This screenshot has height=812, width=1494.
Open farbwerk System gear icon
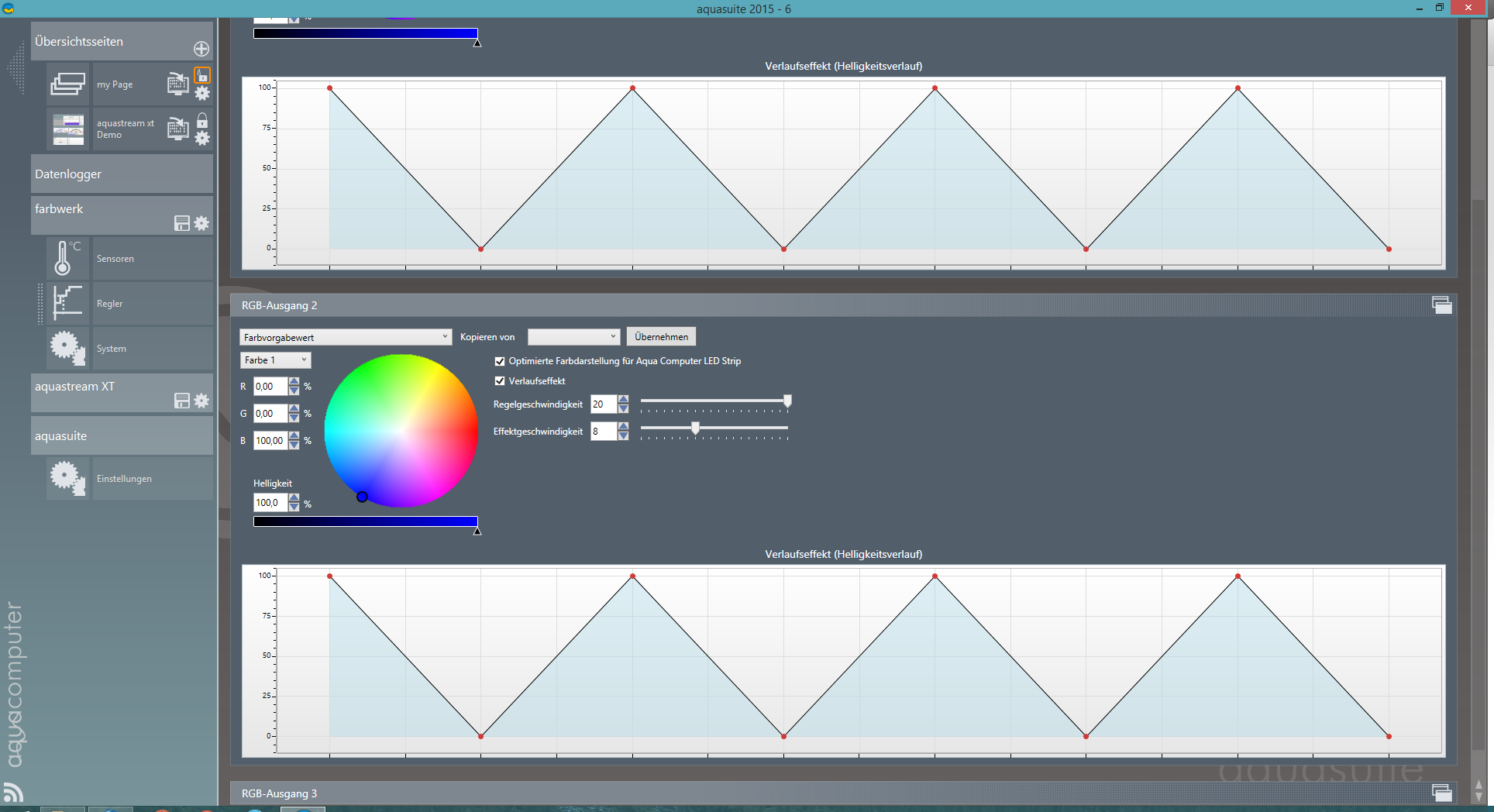[67, 348]
